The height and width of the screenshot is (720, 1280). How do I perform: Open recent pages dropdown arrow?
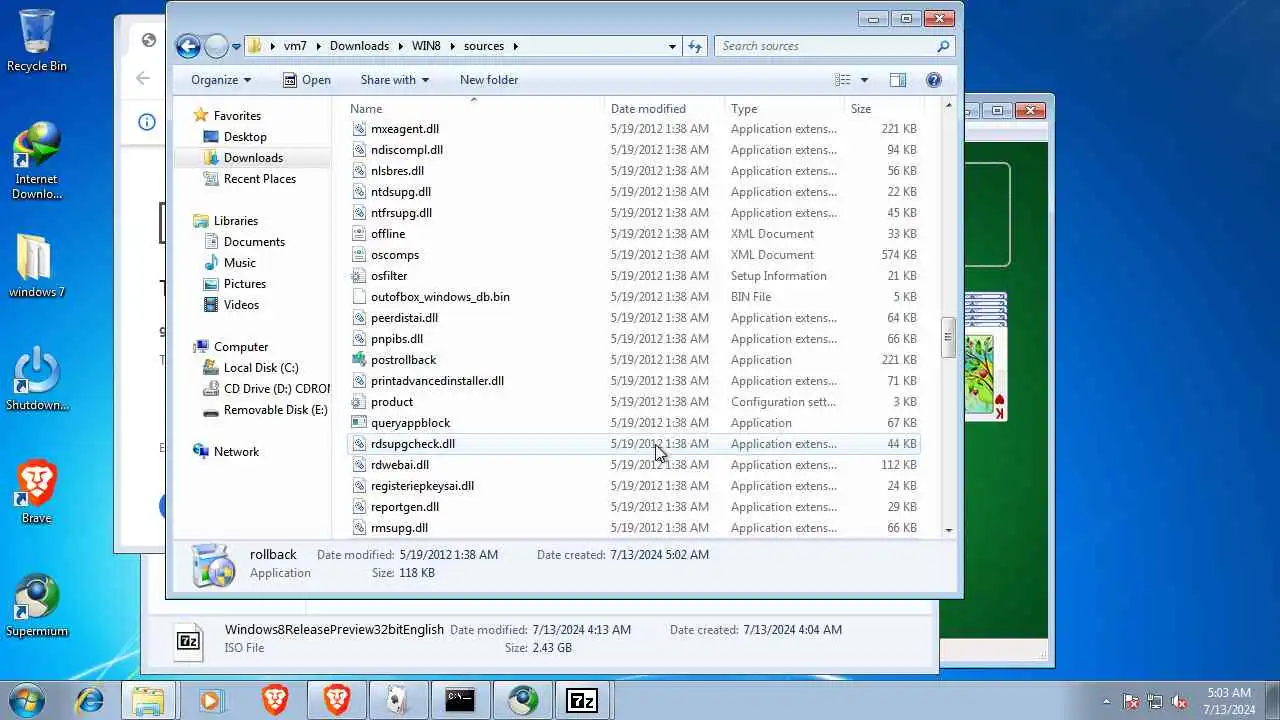coord(237,46)
